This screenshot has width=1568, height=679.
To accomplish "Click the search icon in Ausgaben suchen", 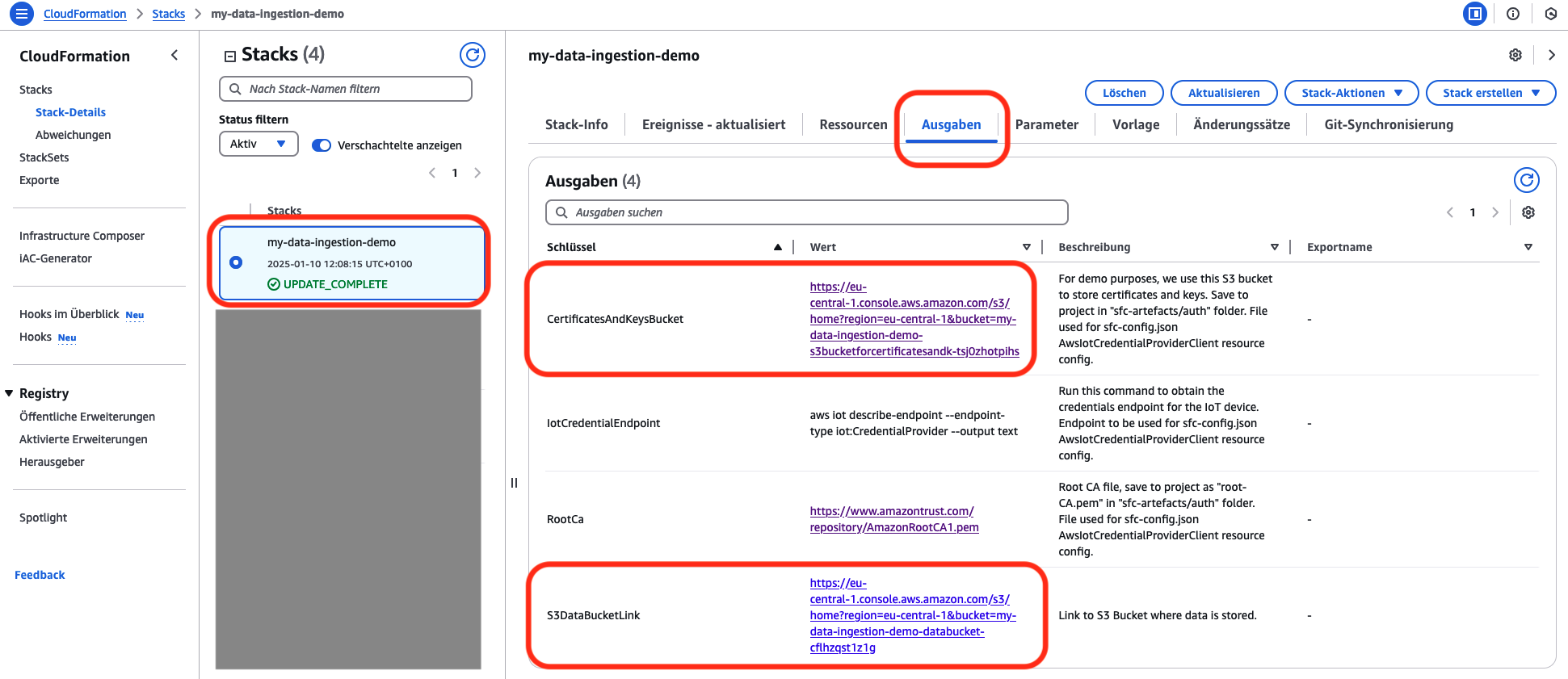I will tap(561, 212).
